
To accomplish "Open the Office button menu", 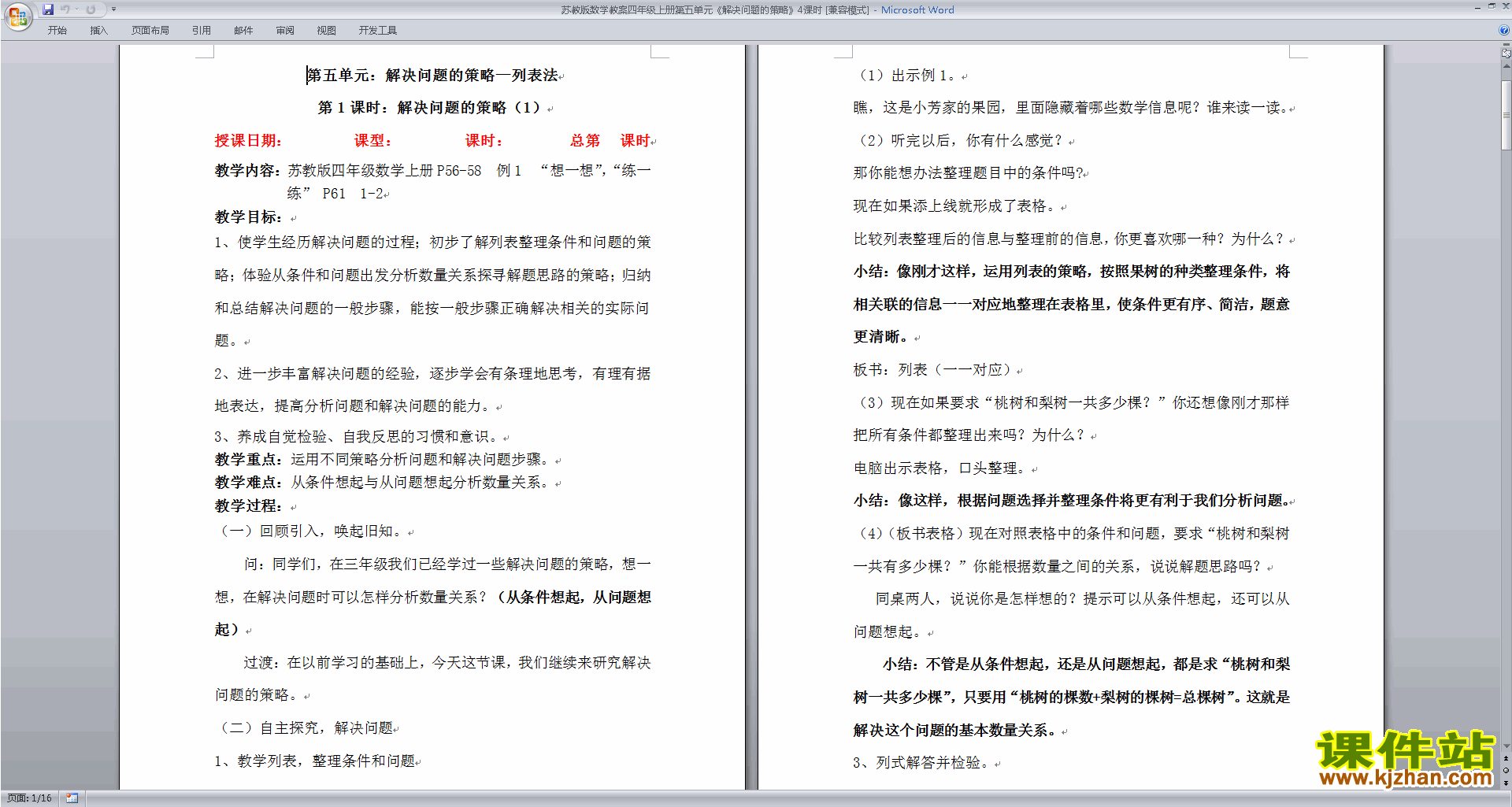I will point(17,17).
